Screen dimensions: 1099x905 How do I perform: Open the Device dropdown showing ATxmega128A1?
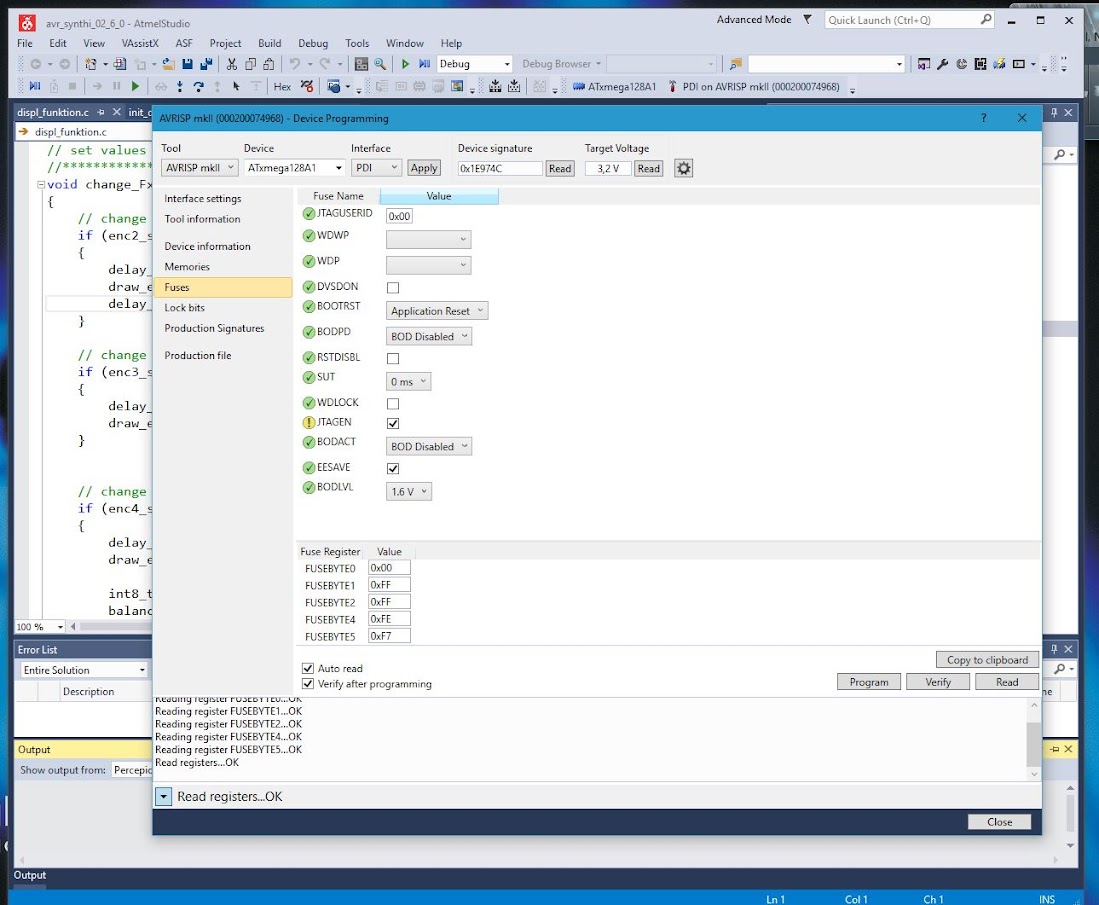294,168
